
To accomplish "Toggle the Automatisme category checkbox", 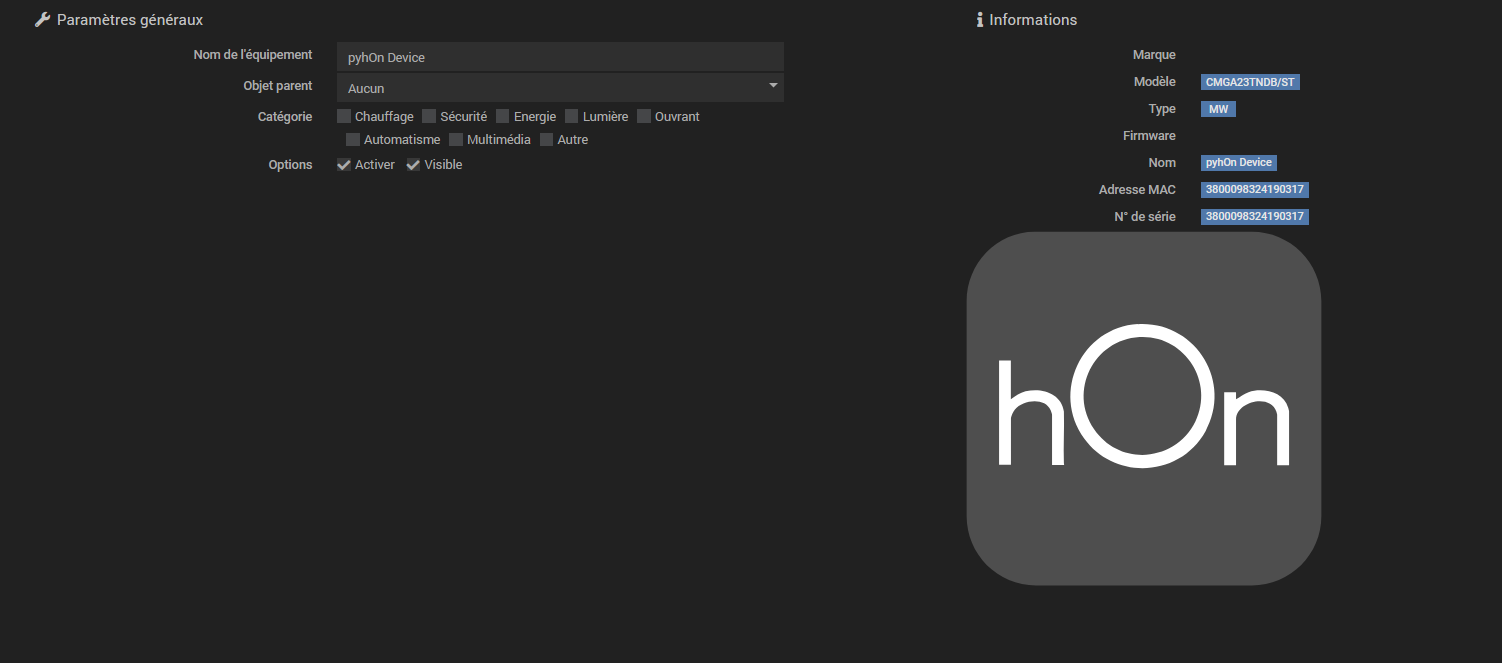I will (x=353, y=139).
